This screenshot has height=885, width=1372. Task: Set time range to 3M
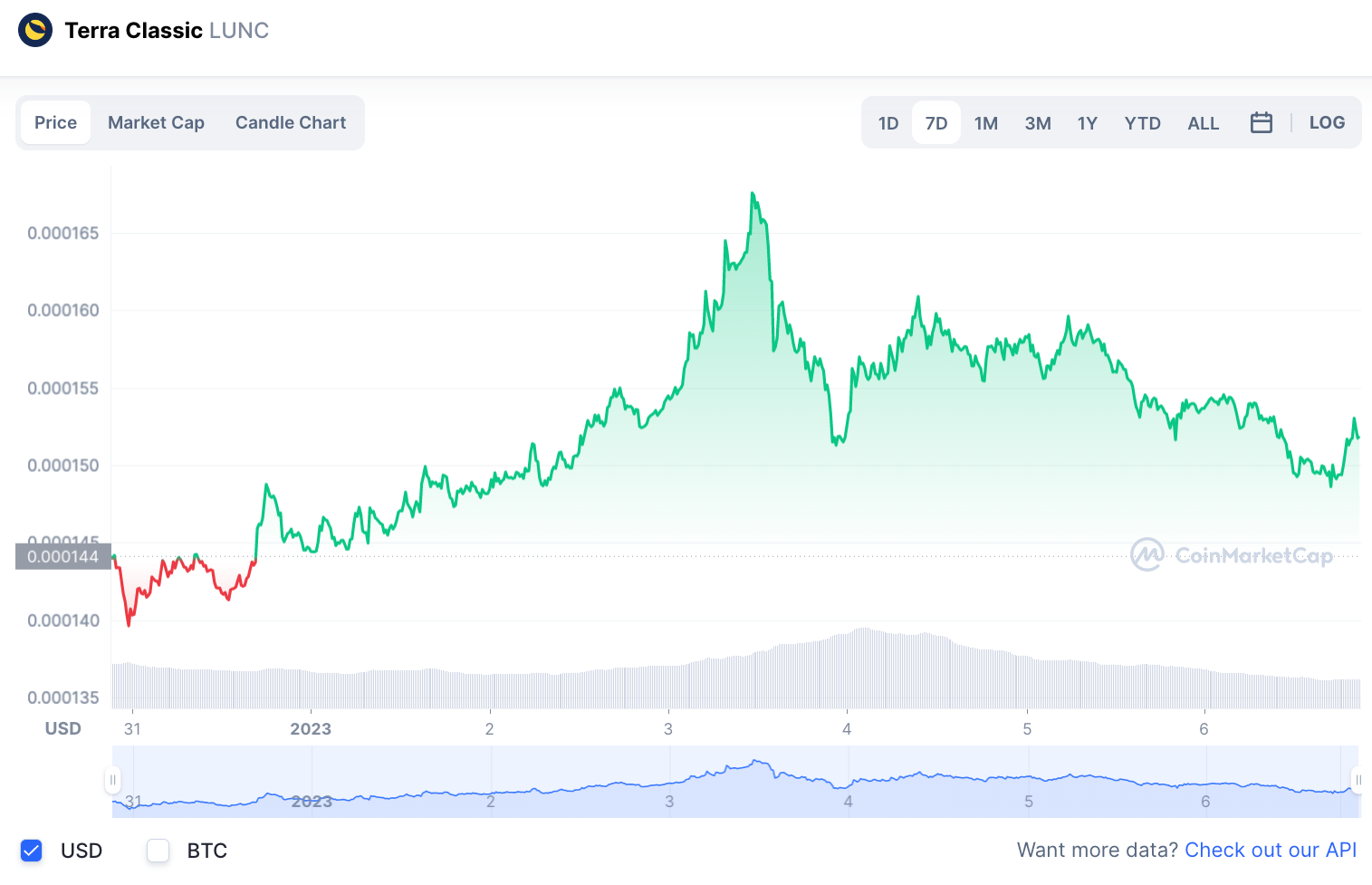(1038, 123)
